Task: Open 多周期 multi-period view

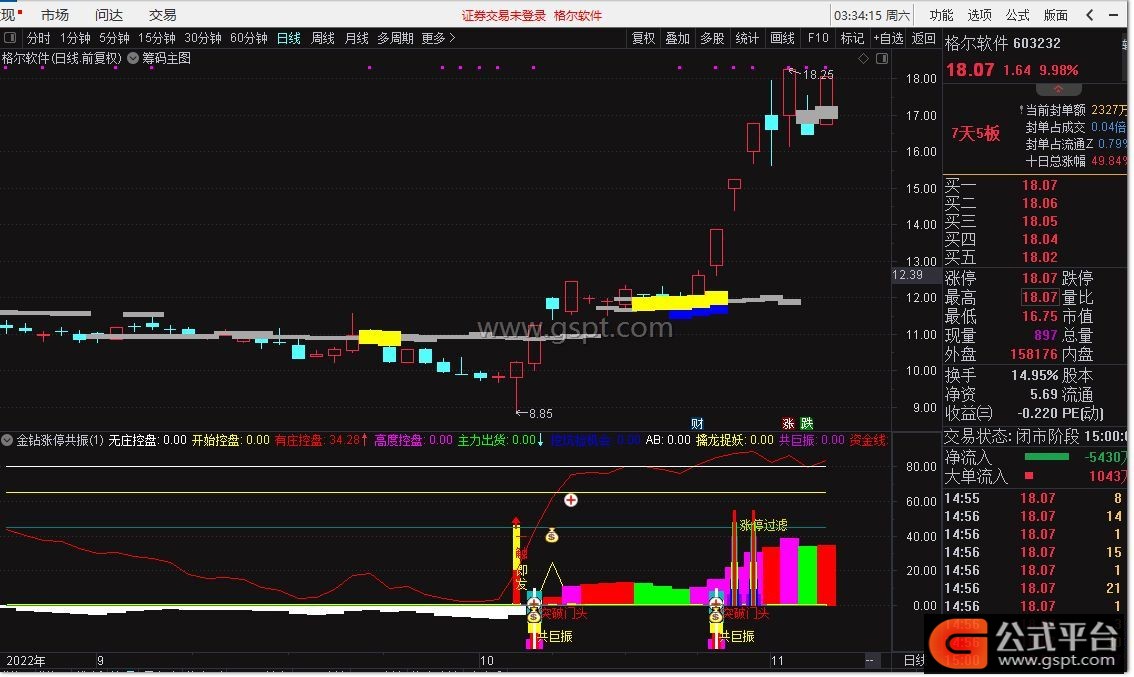Action: coord(395,38)
